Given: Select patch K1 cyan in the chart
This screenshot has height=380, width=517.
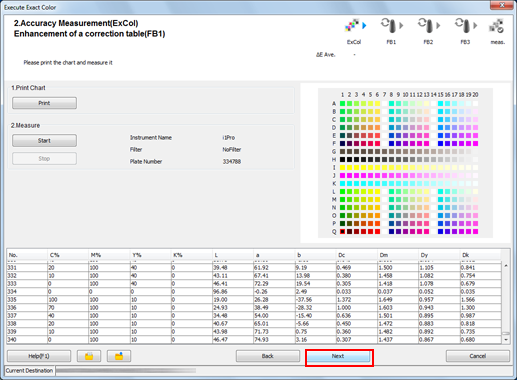Looking at the screenshot, I should coord(342,183).
